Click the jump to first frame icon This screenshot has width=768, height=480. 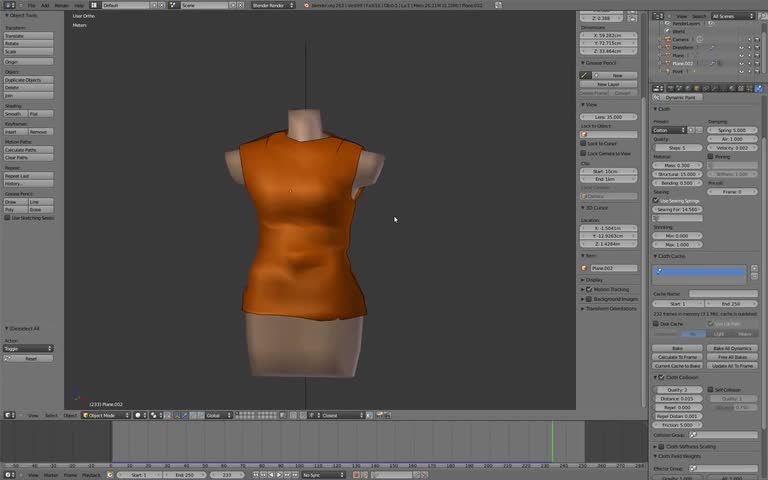[x=255, y=475]
